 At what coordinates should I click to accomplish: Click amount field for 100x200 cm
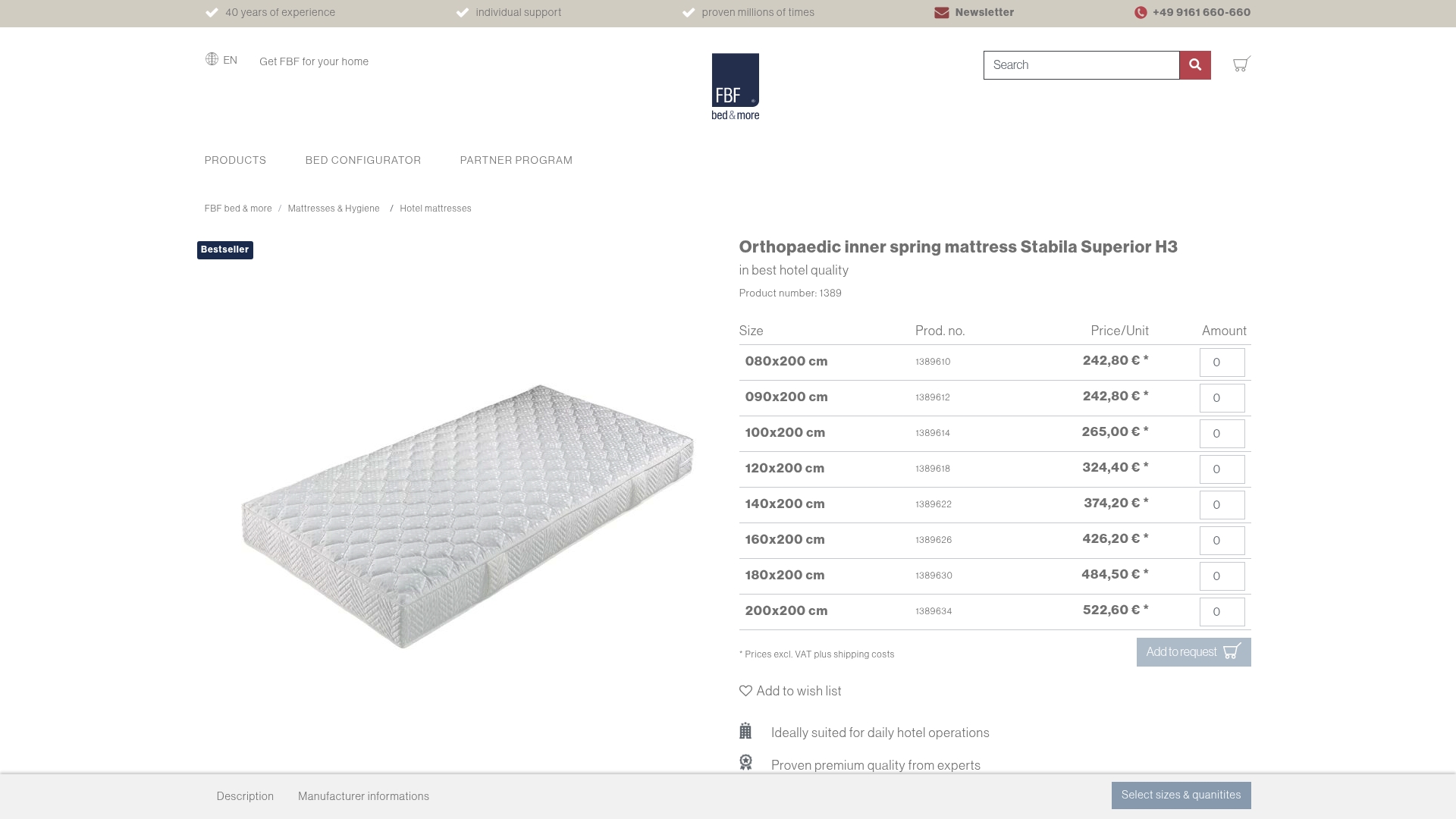1222,434
